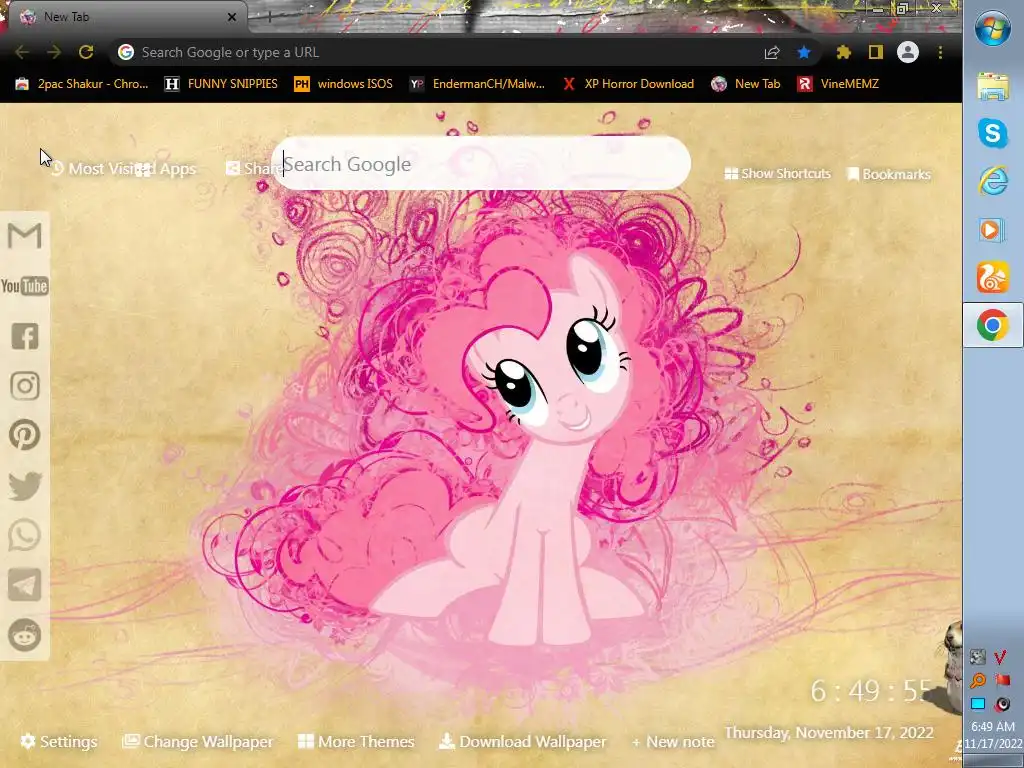Open new tab page Settings
This screenshot has width=1024, height=768.
pos(59,741)
